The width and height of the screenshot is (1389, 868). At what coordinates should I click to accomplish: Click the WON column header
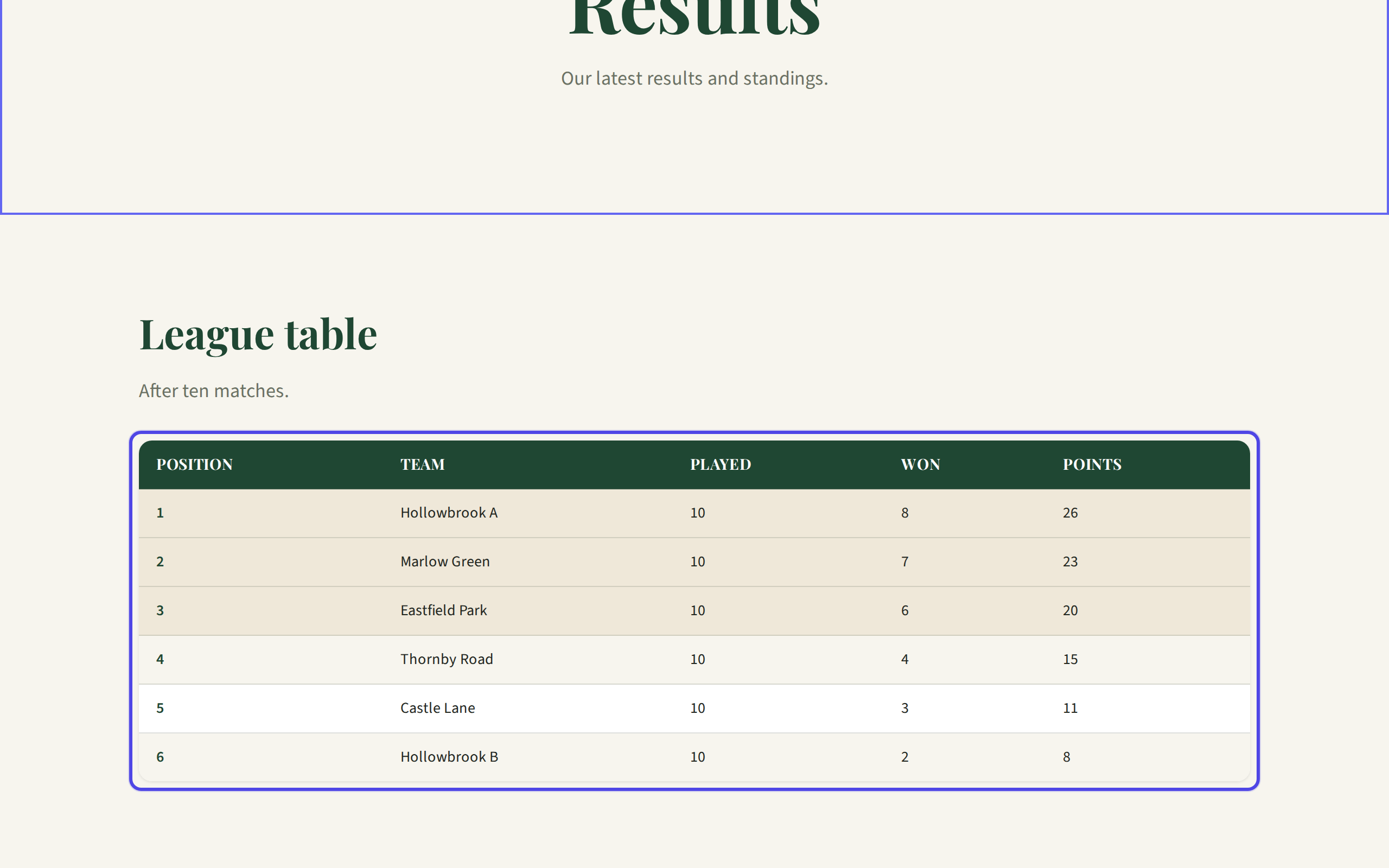(x=920, y=464)
